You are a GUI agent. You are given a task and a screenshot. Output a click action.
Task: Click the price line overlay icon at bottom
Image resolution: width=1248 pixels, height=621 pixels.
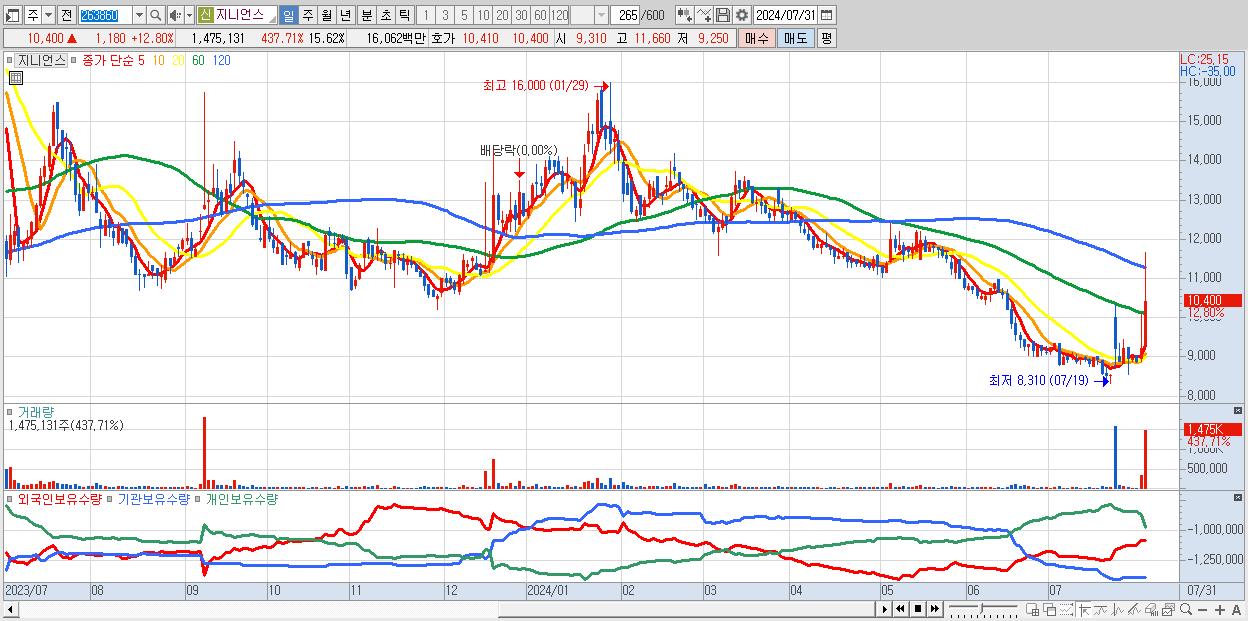[x=1101, y=609]
